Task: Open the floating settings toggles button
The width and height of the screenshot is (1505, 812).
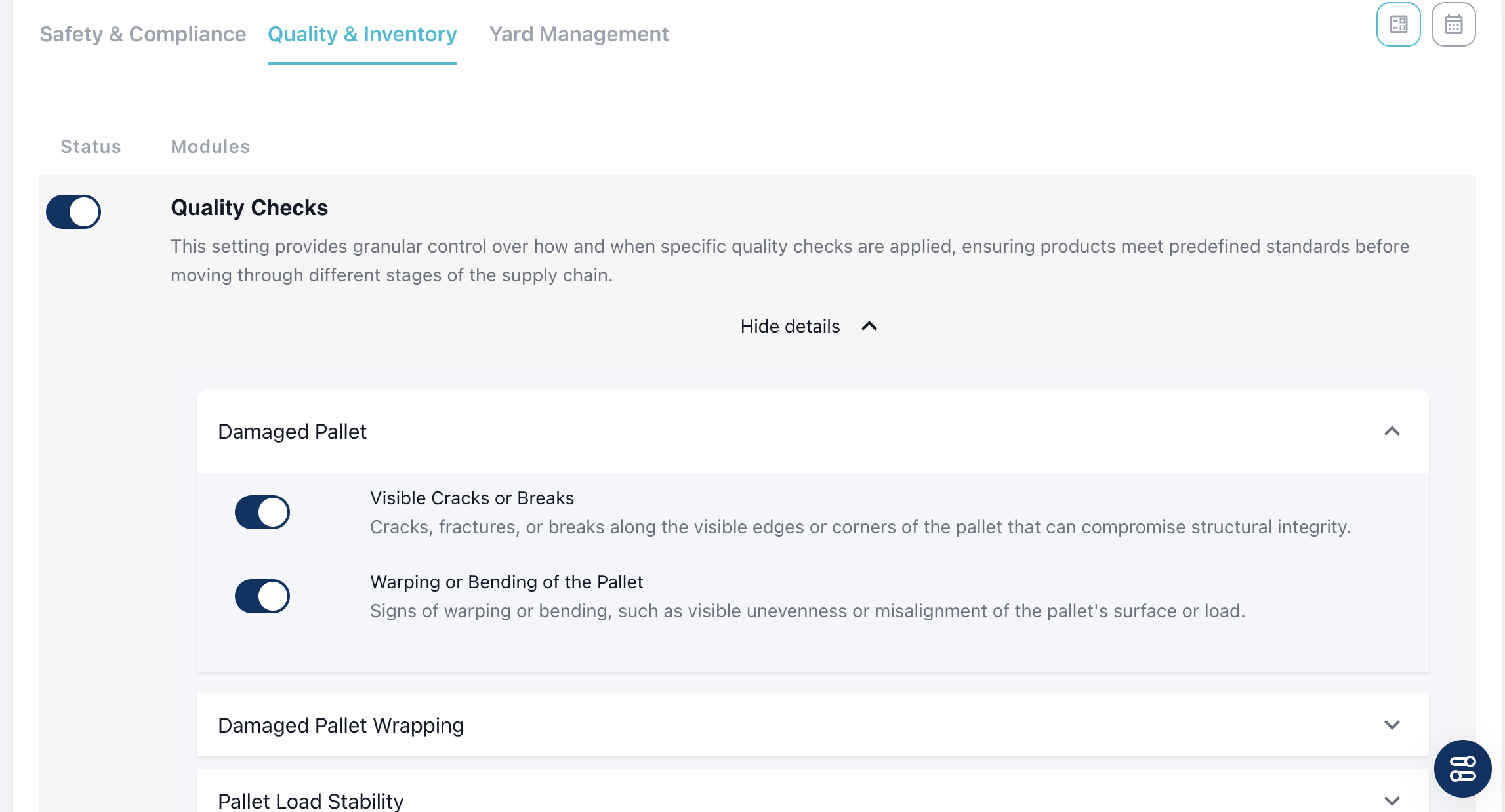Action: (x=1462, y=769)
